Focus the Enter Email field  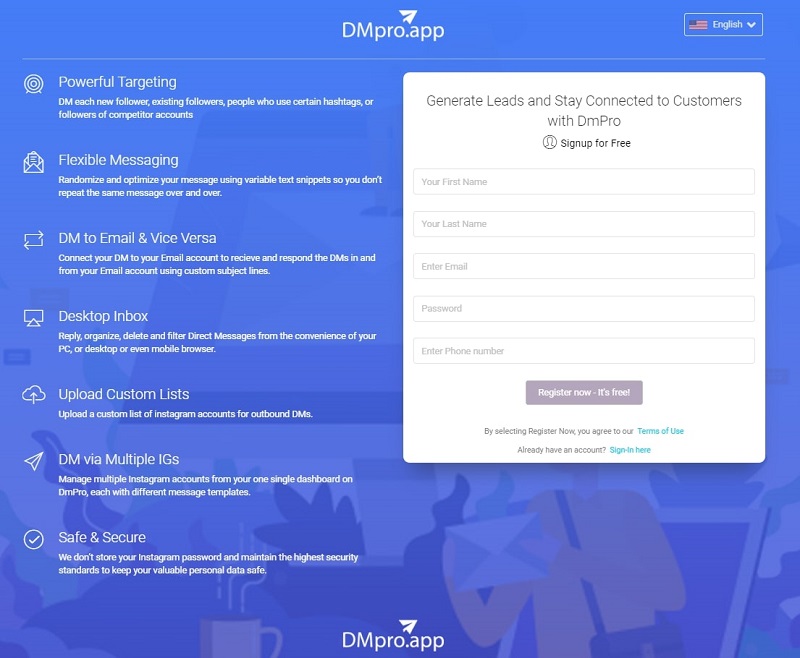pyautogui.click(x=584, y=266)
